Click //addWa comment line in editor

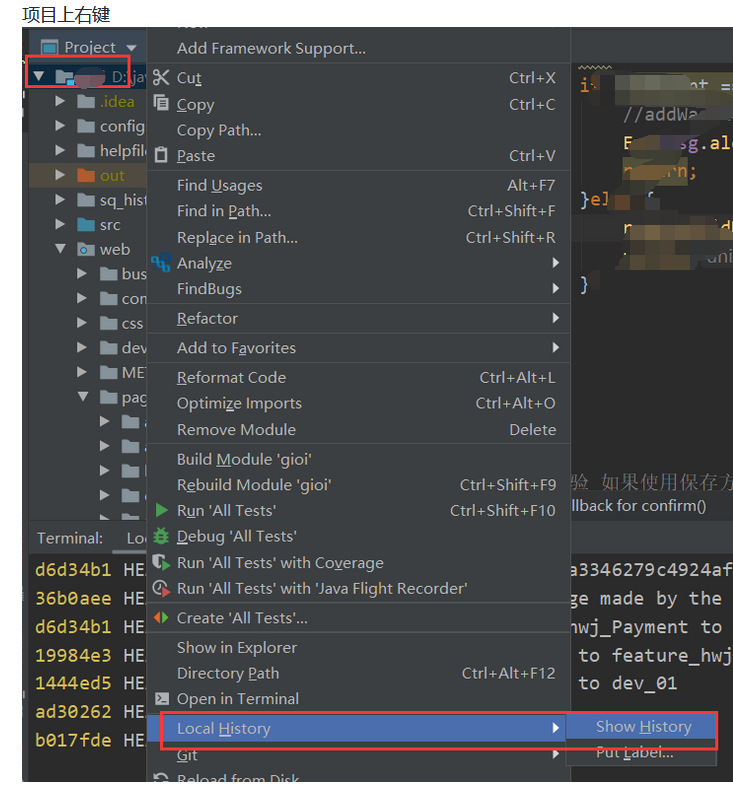[661, 115]
